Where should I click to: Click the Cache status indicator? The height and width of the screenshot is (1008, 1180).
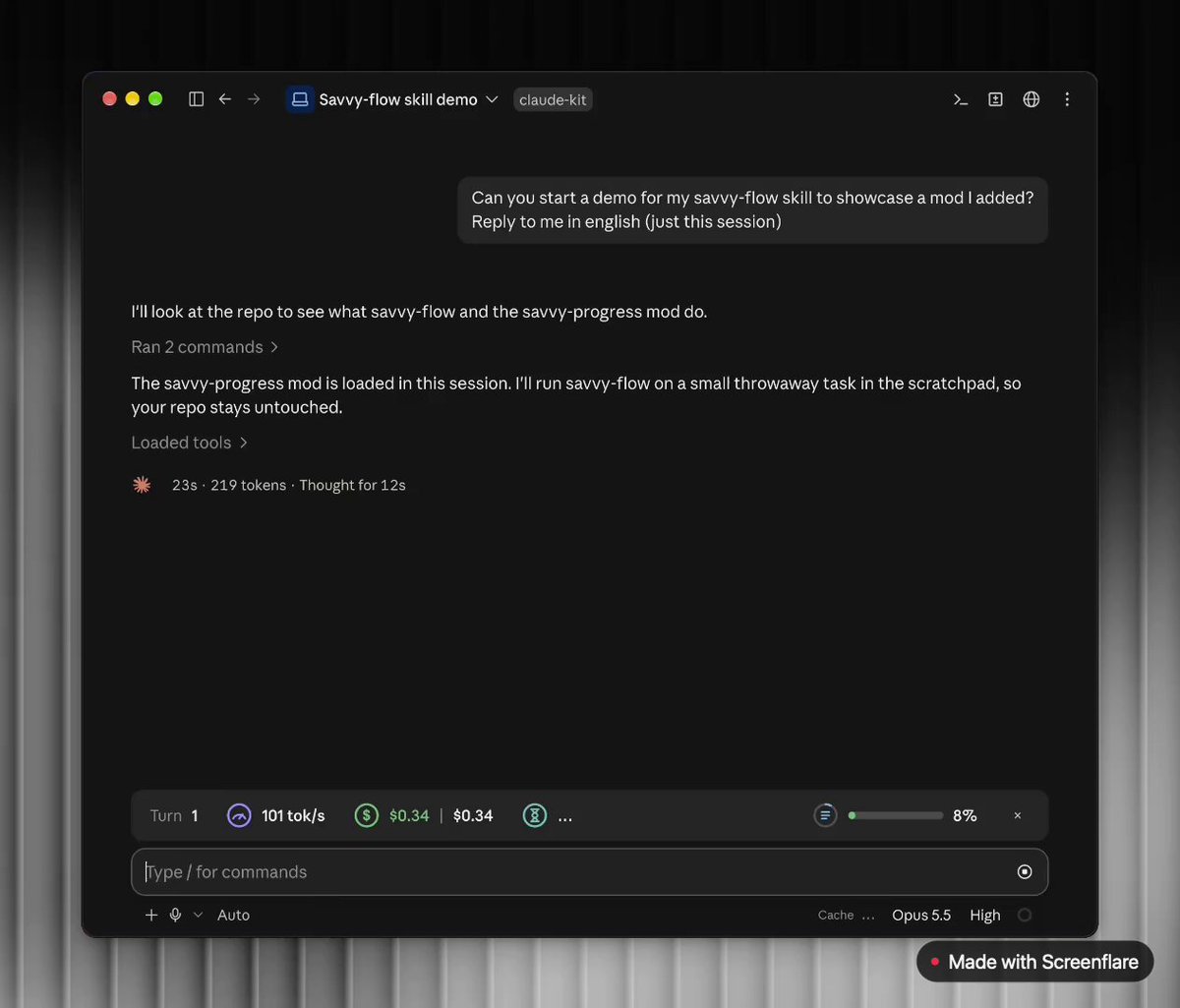click(846, 915)
